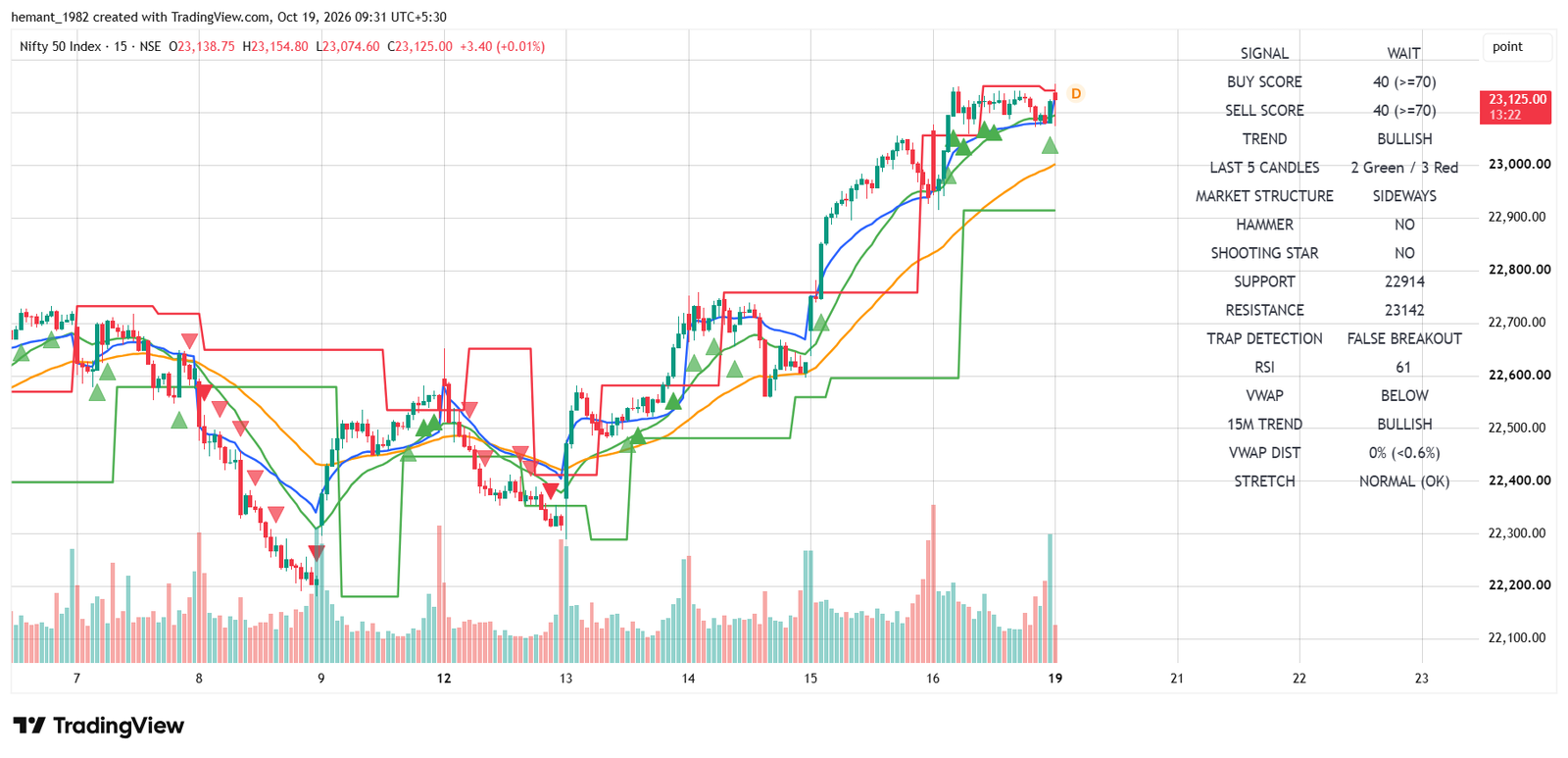Click the TRAP DETECTION 'FALSE BREAKOUT' value
1568x758 pixels.
pyautogui.click(x=1403, y=339)
